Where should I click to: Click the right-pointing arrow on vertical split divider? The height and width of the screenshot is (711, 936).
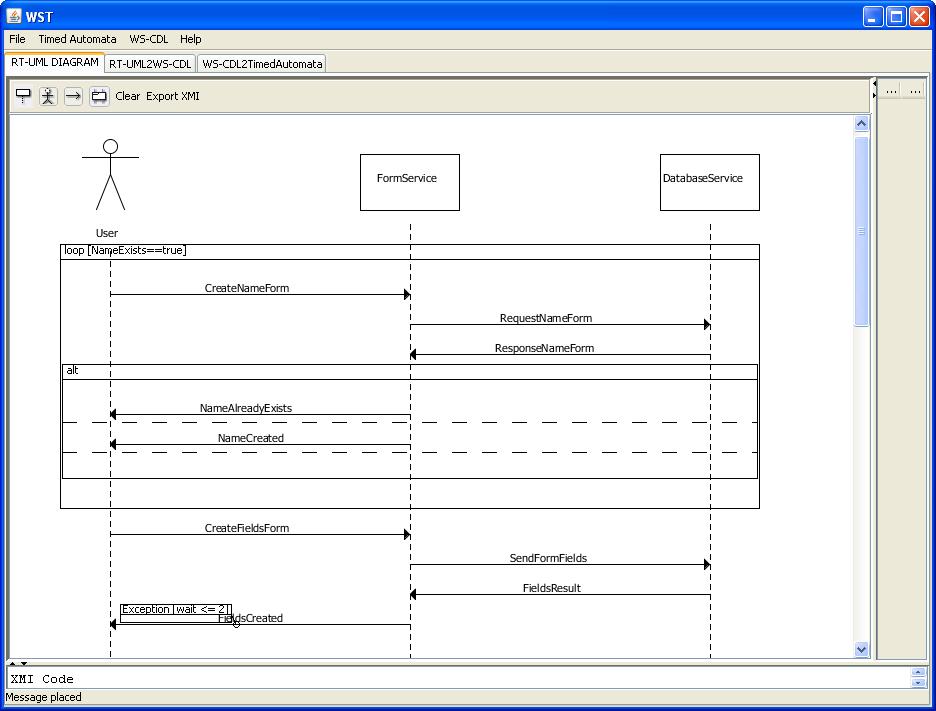(x=874, y=95)
